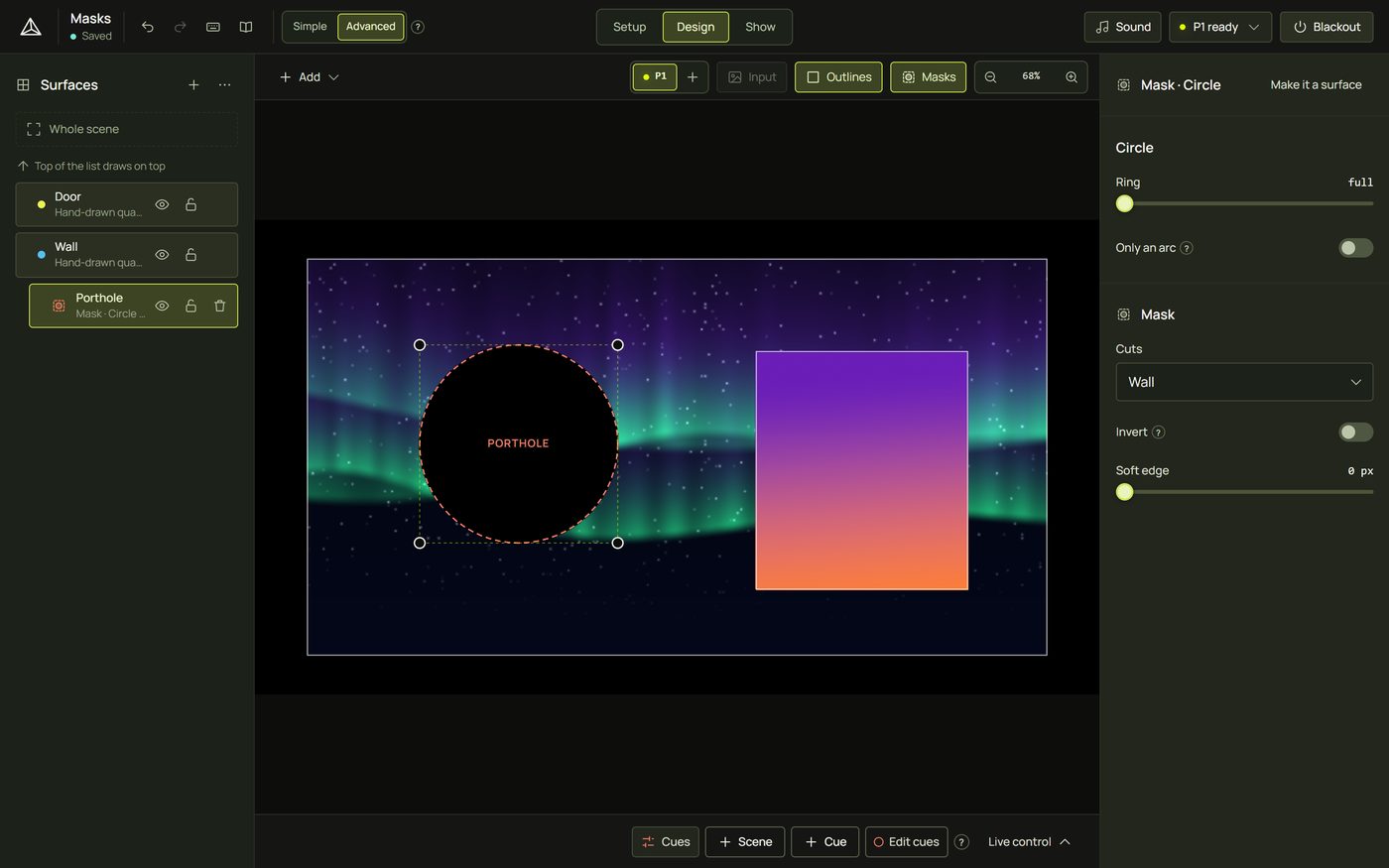The width and height of the screenshot is (1389, 868).
Task: Open the guide book icon
Action: [246, 27]
